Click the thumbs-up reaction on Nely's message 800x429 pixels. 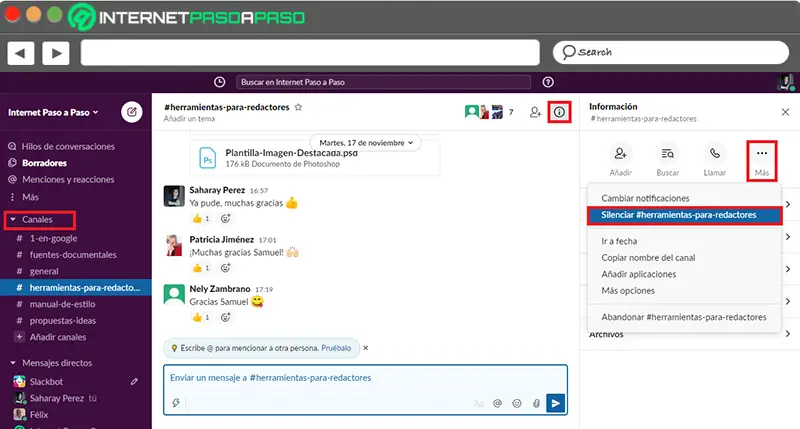201,317
